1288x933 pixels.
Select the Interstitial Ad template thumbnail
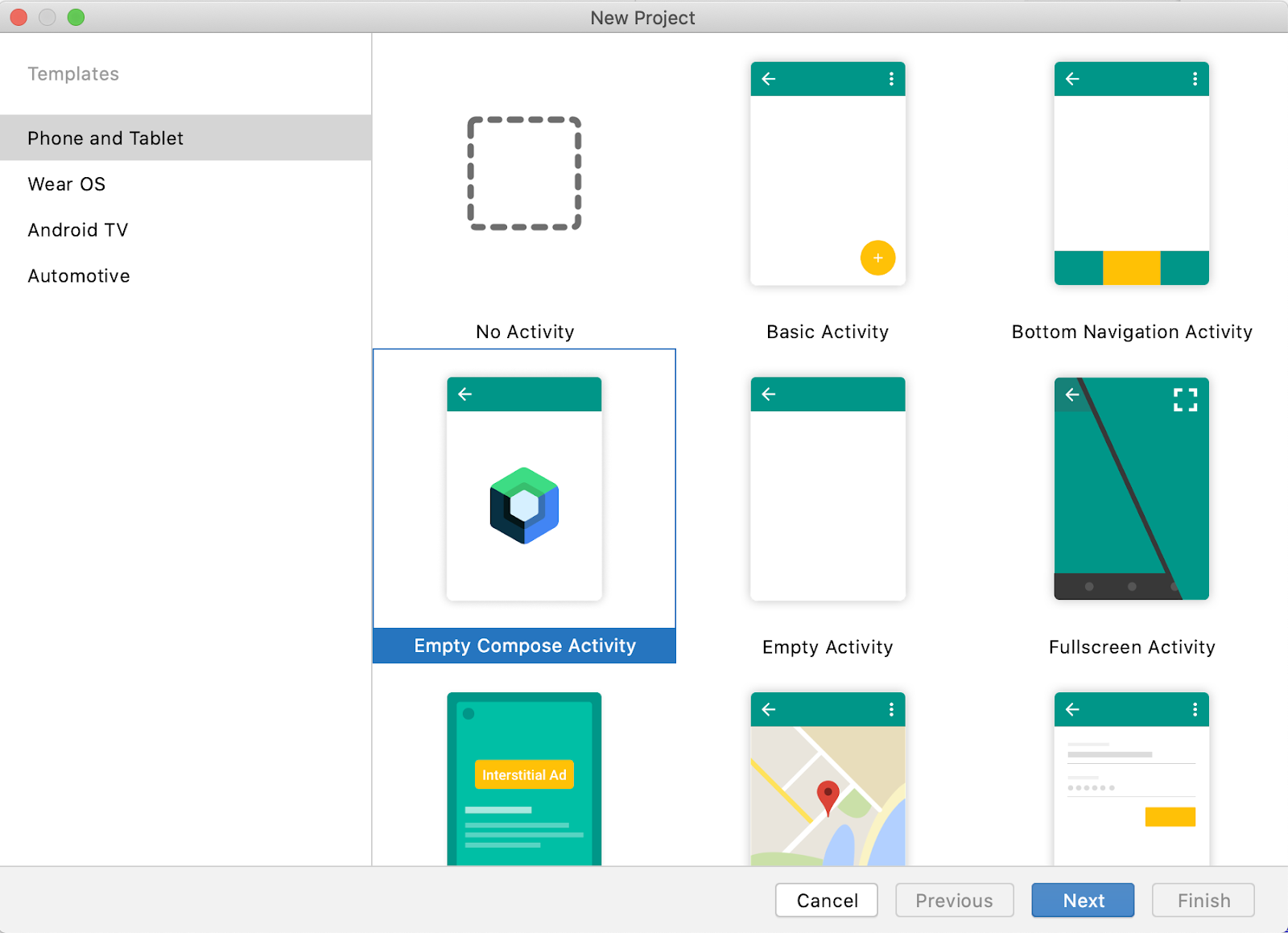(x=524, y=777)
